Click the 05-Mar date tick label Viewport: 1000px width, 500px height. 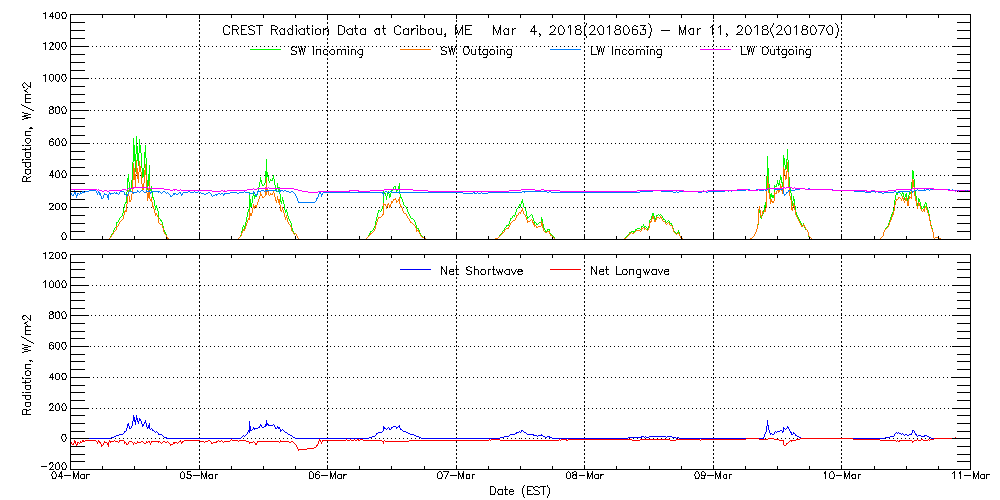pos(199,478)
